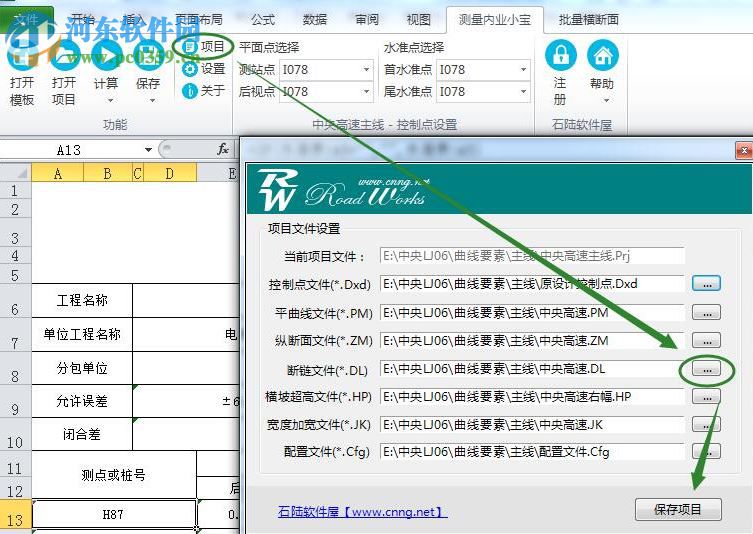Viewport: 753px width, 534px height.
Task: Click the 纵断面文件 path field
Action: coord(532,340)
